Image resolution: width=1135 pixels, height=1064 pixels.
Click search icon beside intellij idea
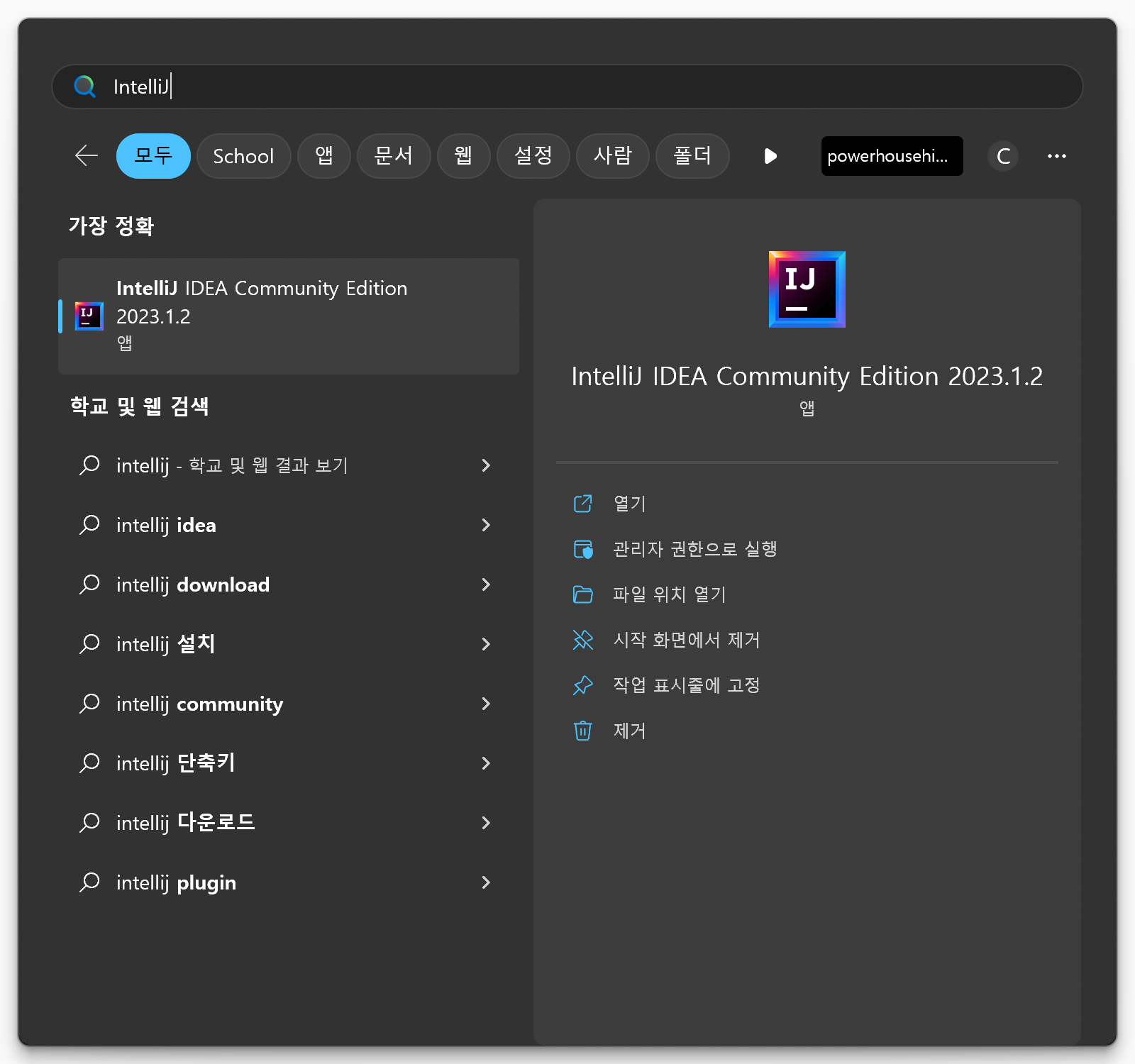coord(89,525)
